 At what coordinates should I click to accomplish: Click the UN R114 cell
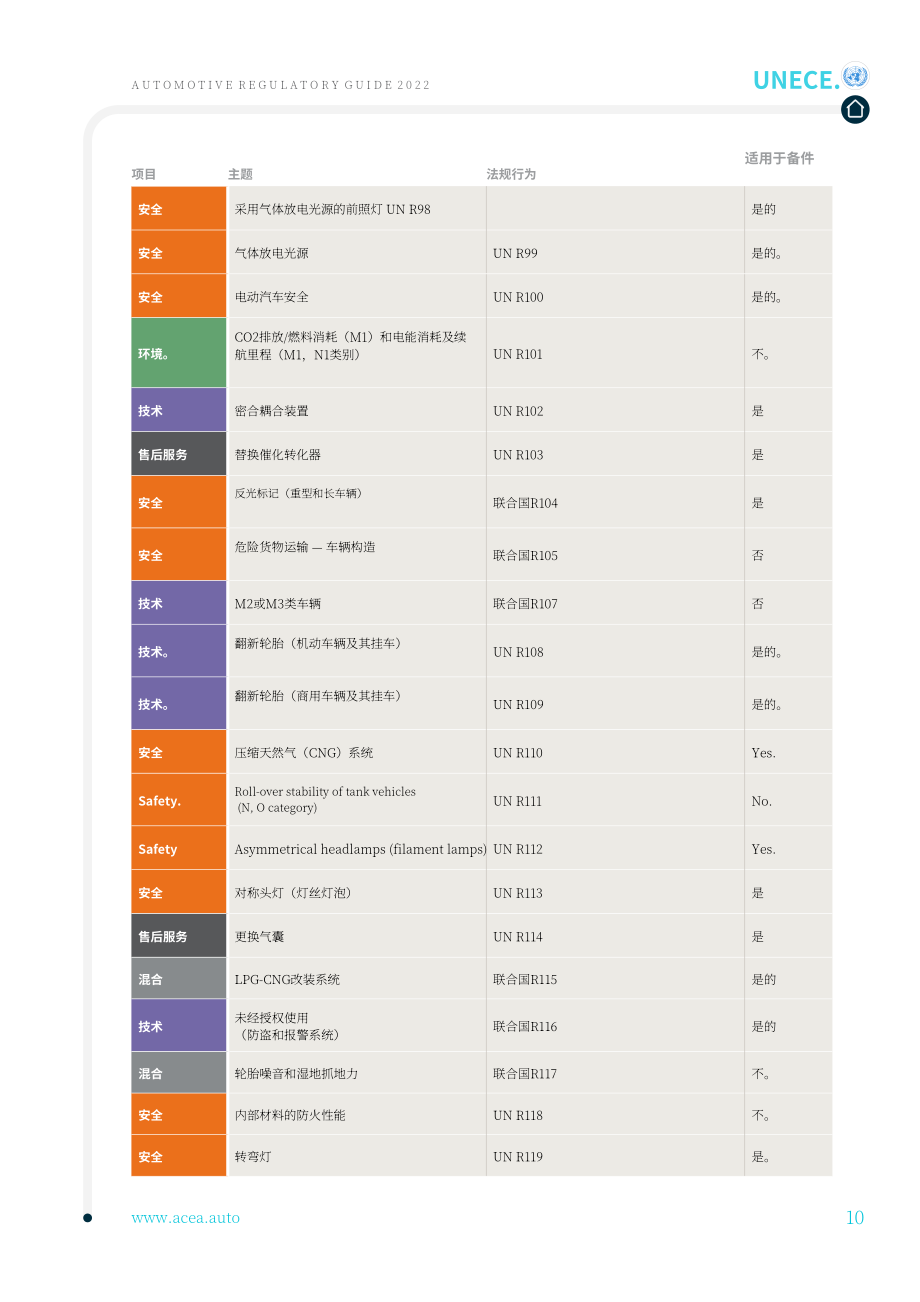tap(615, 936)
